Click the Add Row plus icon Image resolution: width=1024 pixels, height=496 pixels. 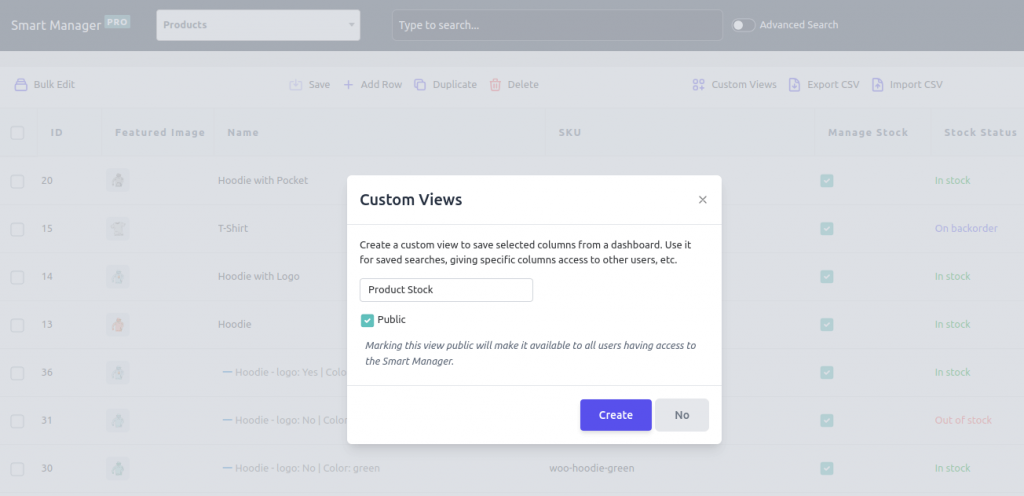348,85
